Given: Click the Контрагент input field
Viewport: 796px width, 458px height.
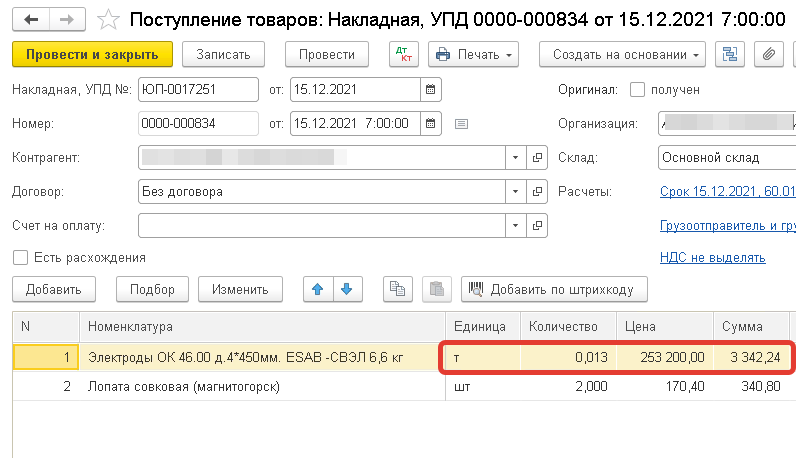Looking at the screenshot, I should [322, 157].
